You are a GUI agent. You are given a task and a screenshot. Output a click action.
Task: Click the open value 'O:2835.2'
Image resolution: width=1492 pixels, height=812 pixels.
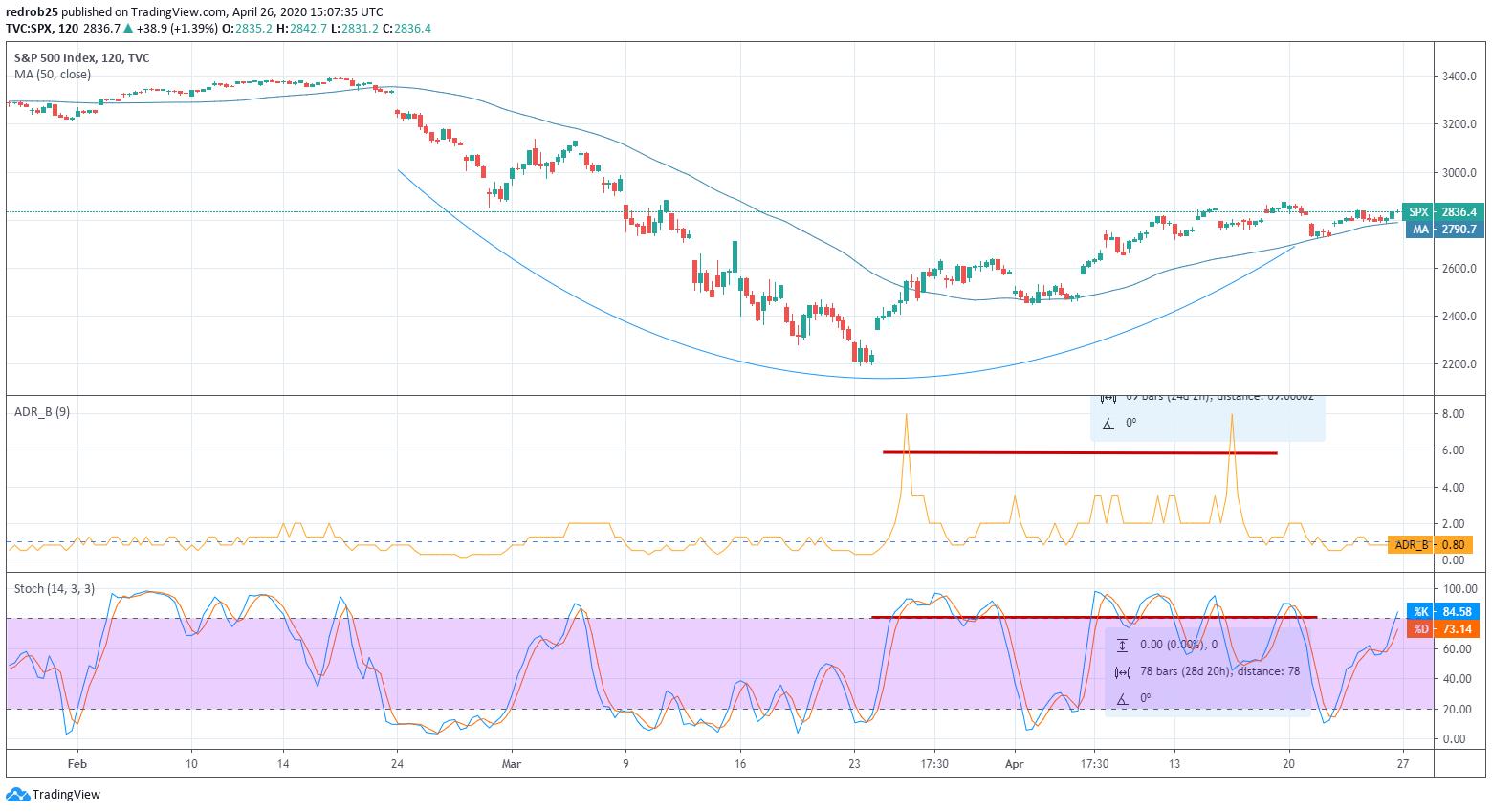[x=248, y=29]
